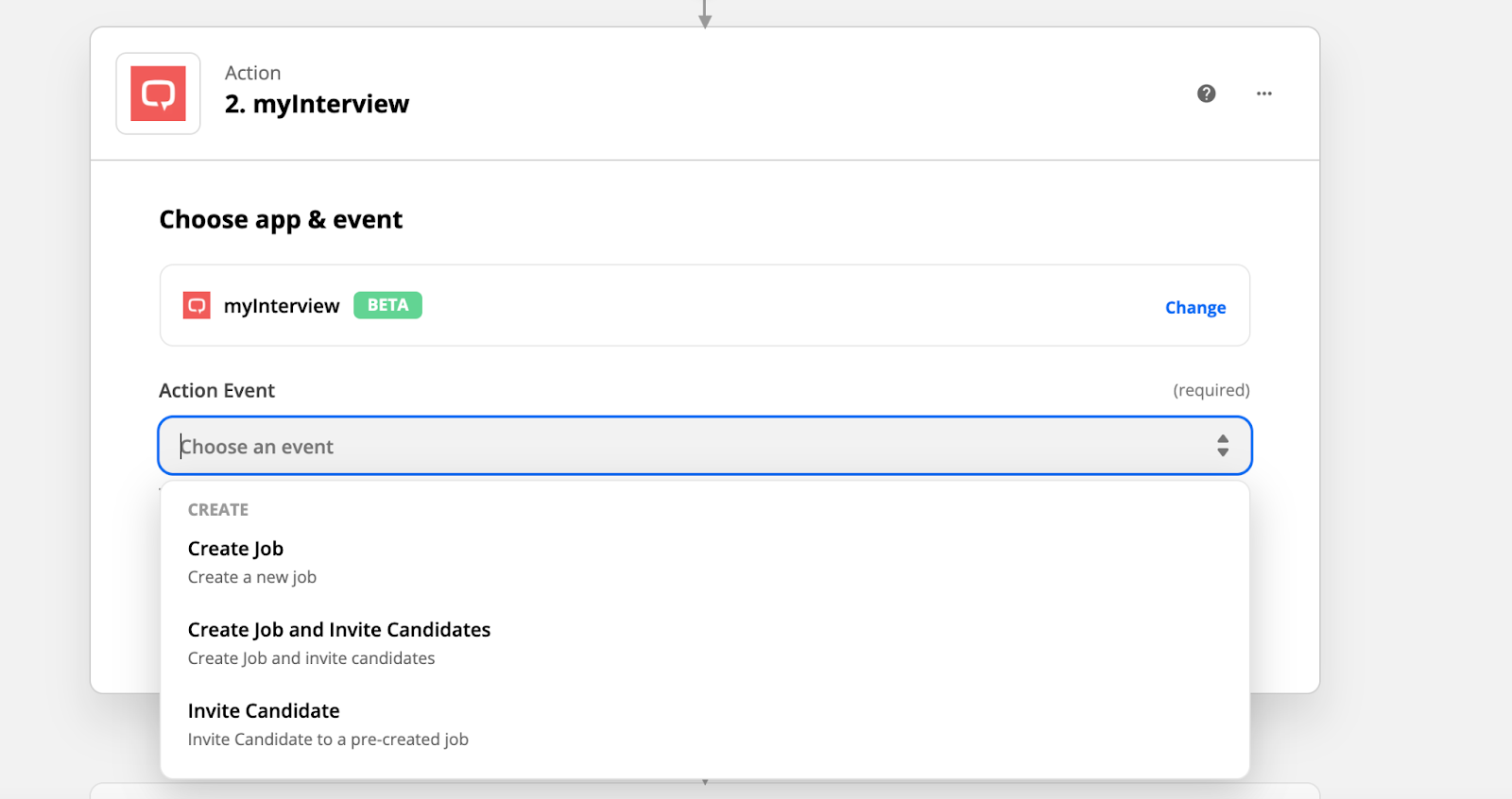The width and height of the screenshot is (1512, 799).
Task: Click the CREATE group header in dropdown
Action: (x=218, y=510)
